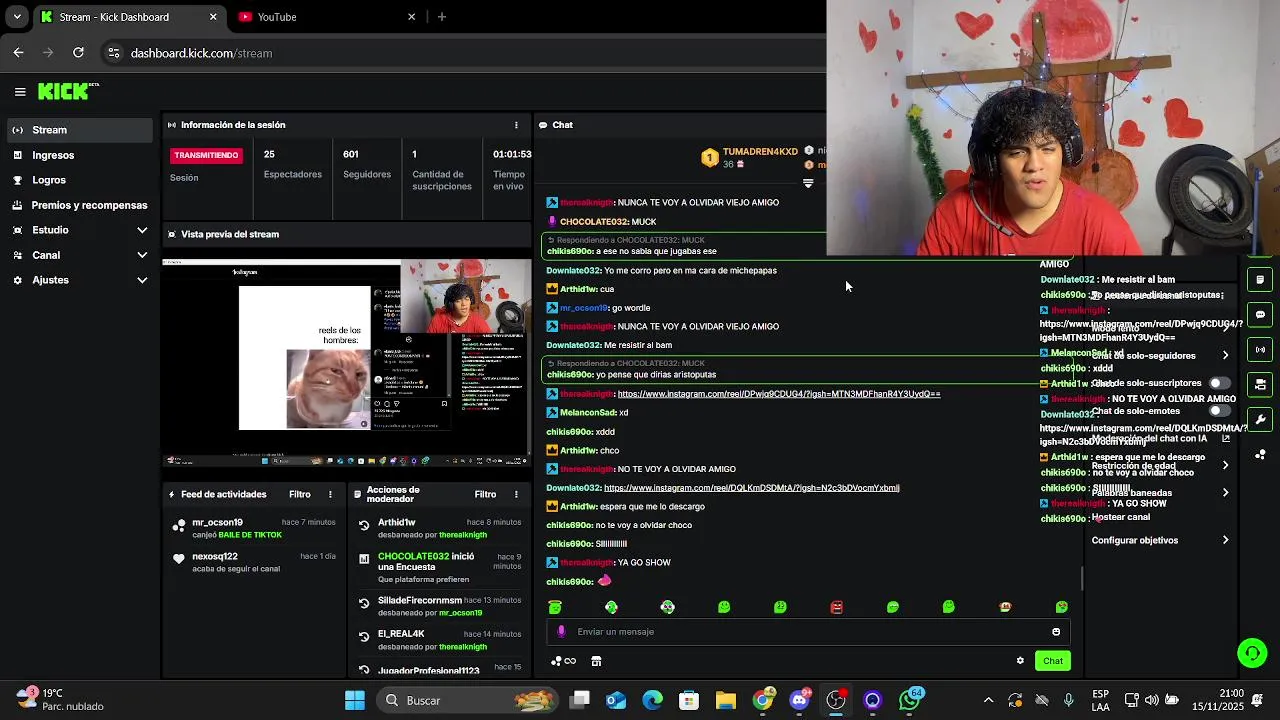The height and width of the screenshot is (720, 1280).
Task: Open the emoji picker in message box
Action: 1056,632
